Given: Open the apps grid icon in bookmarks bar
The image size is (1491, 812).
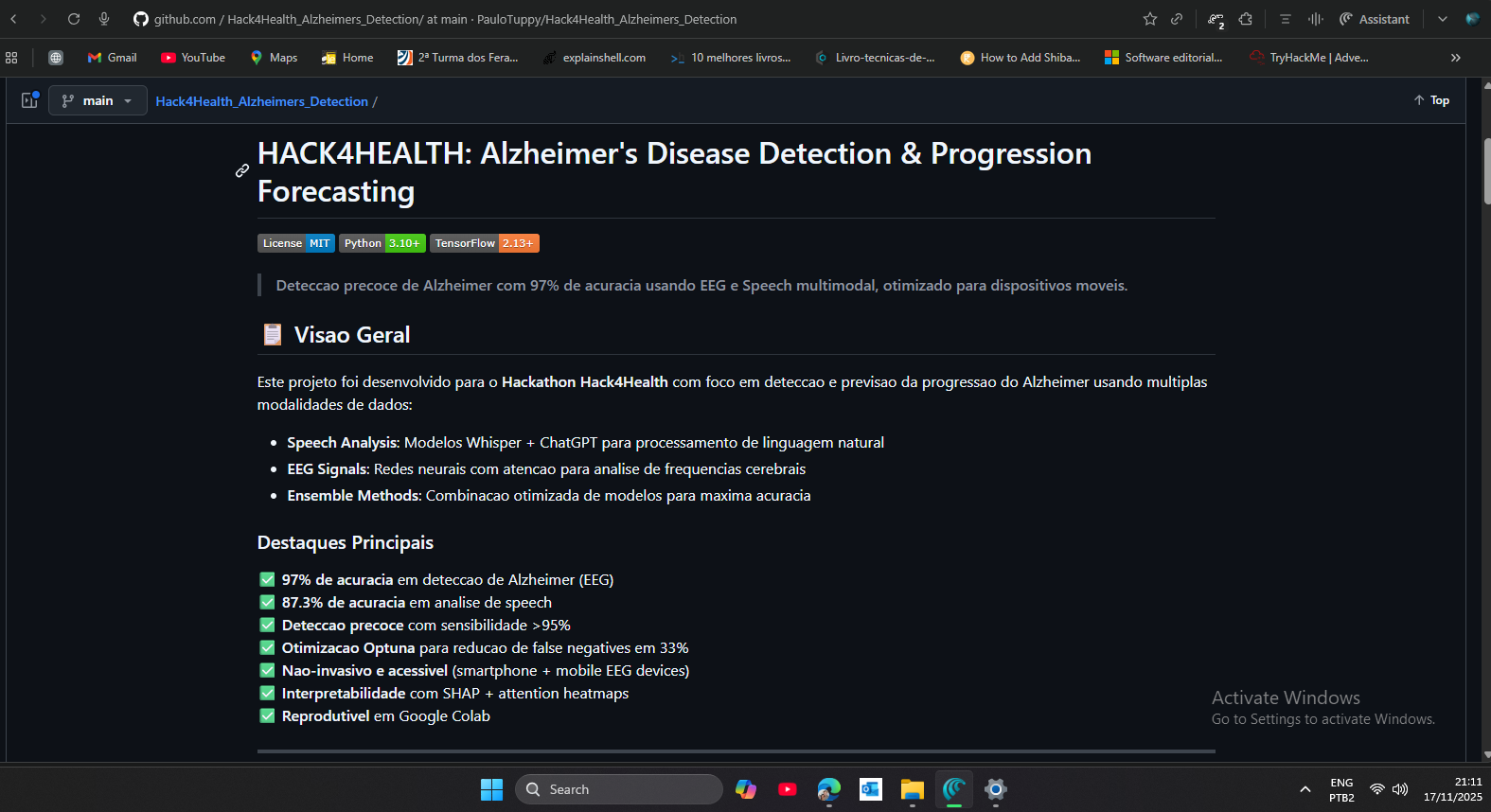Looking at the screenshot, I should pos(11,58).
